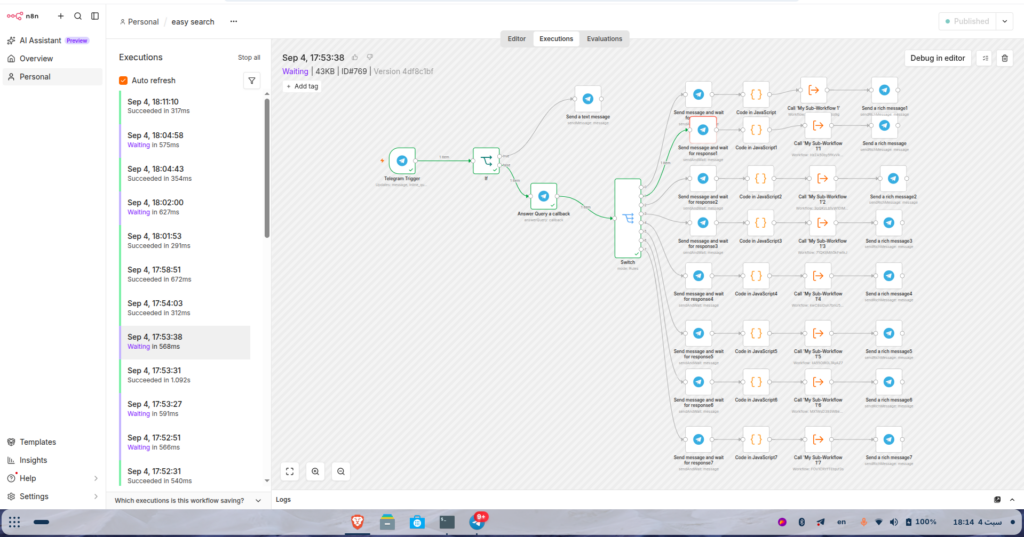Click Add tag on the execution
The image size is (1024, 537).
pyautogui.click(x=302, y=87)
